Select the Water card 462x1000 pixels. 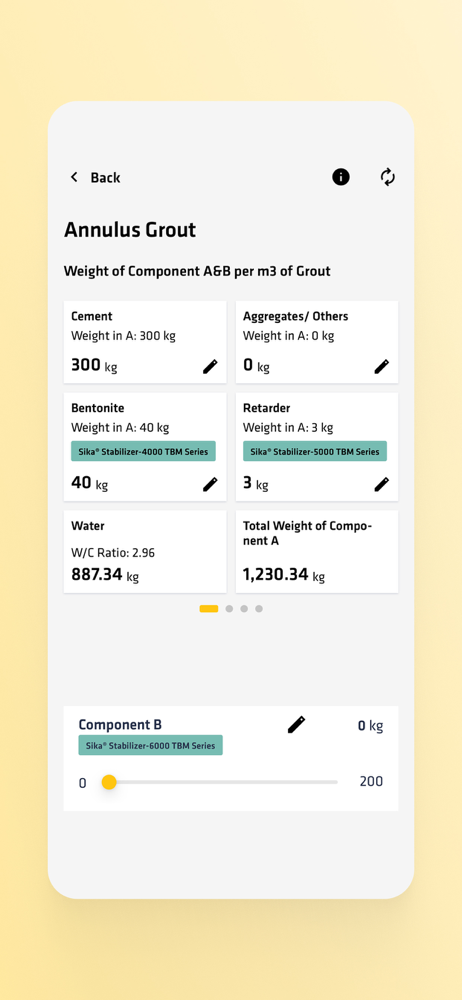[145, 552]
